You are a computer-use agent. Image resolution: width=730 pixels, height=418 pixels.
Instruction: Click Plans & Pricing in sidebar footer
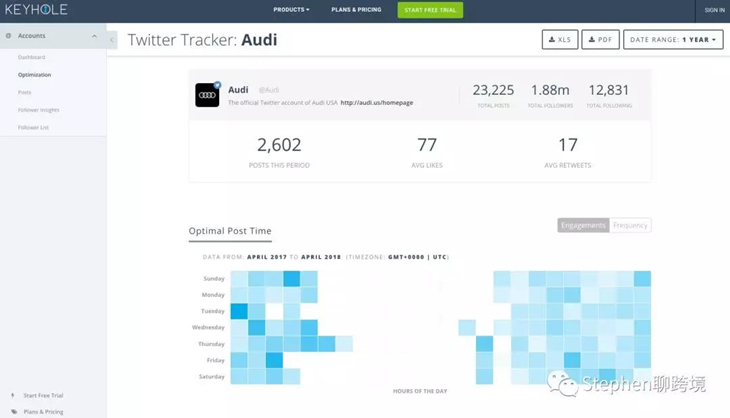43,412
